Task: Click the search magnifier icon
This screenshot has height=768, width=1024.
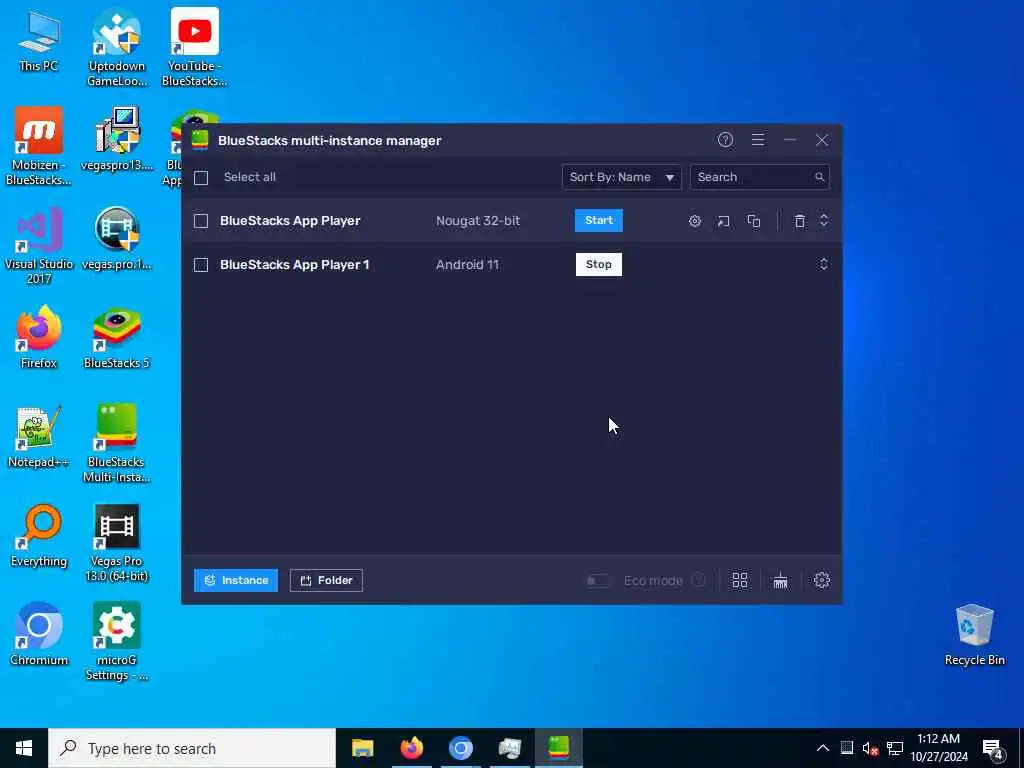Action: [819, 177]
